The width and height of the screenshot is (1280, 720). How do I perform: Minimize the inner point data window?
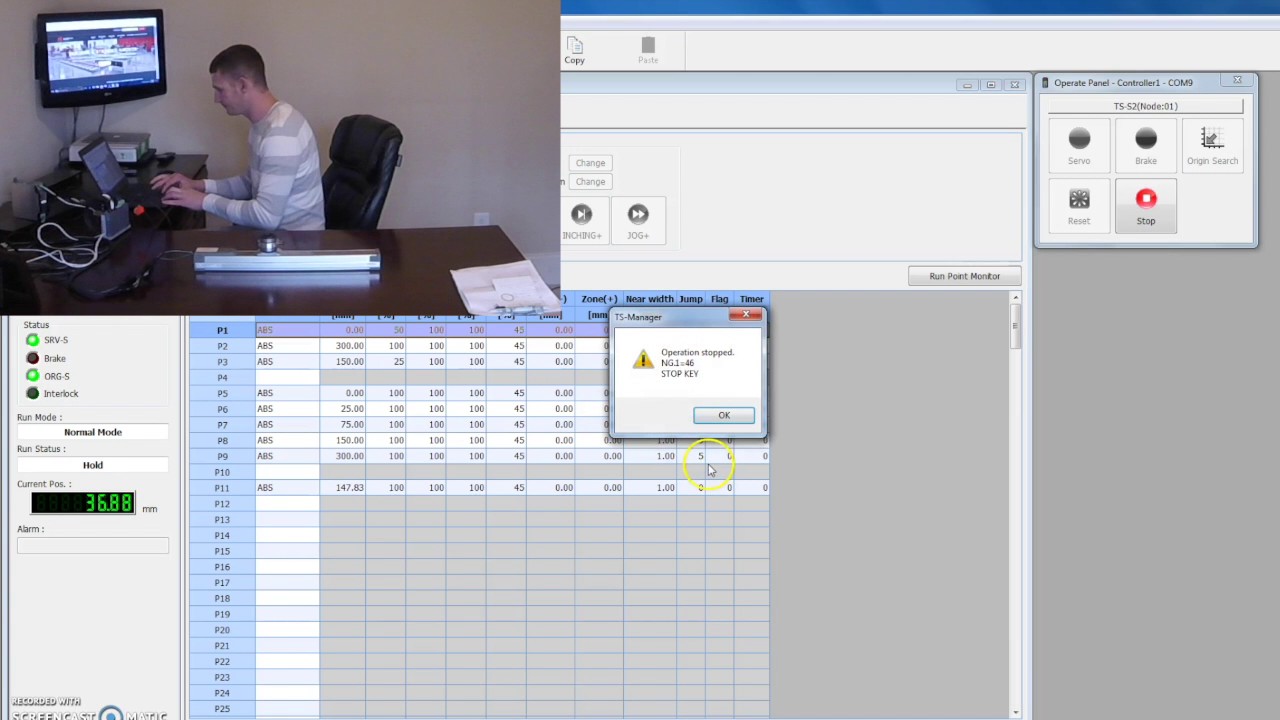pyautogui.click(x=967, y=85)
